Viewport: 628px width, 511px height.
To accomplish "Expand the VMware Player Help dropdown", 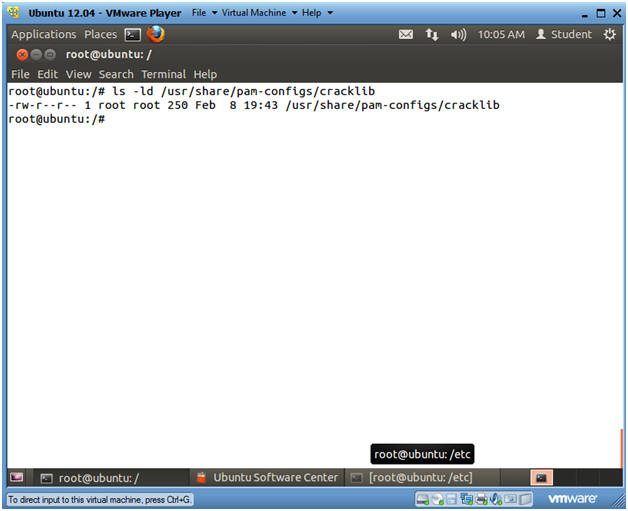I will tap(317, 13).
